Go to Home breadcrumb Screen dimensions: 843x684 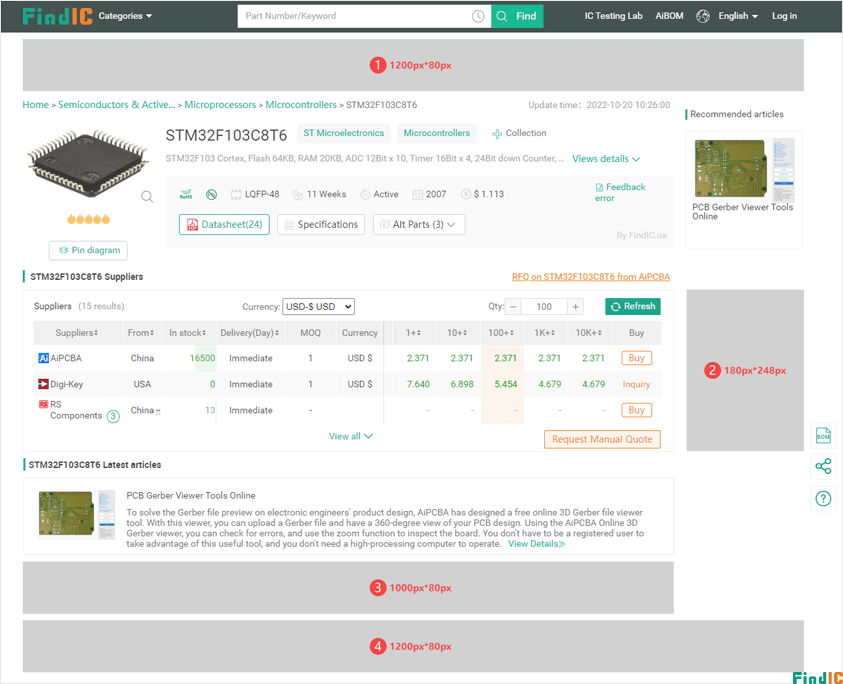35,105
